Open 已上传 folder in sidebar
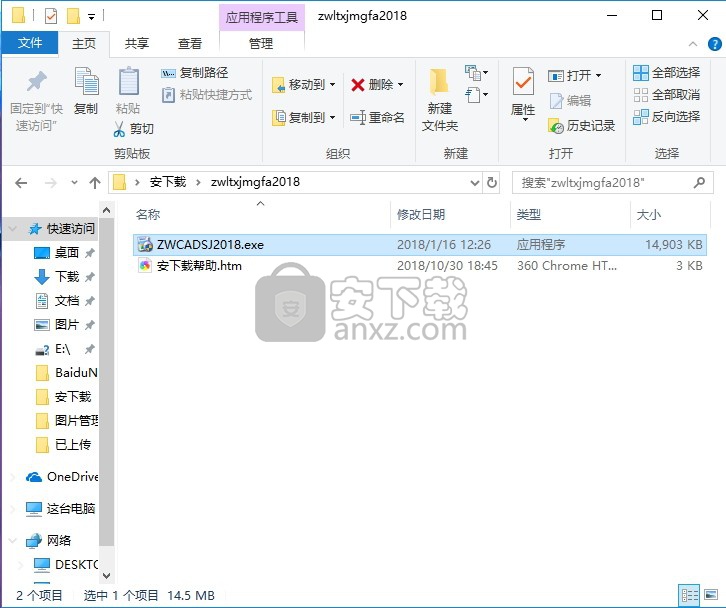 (64, 445)
